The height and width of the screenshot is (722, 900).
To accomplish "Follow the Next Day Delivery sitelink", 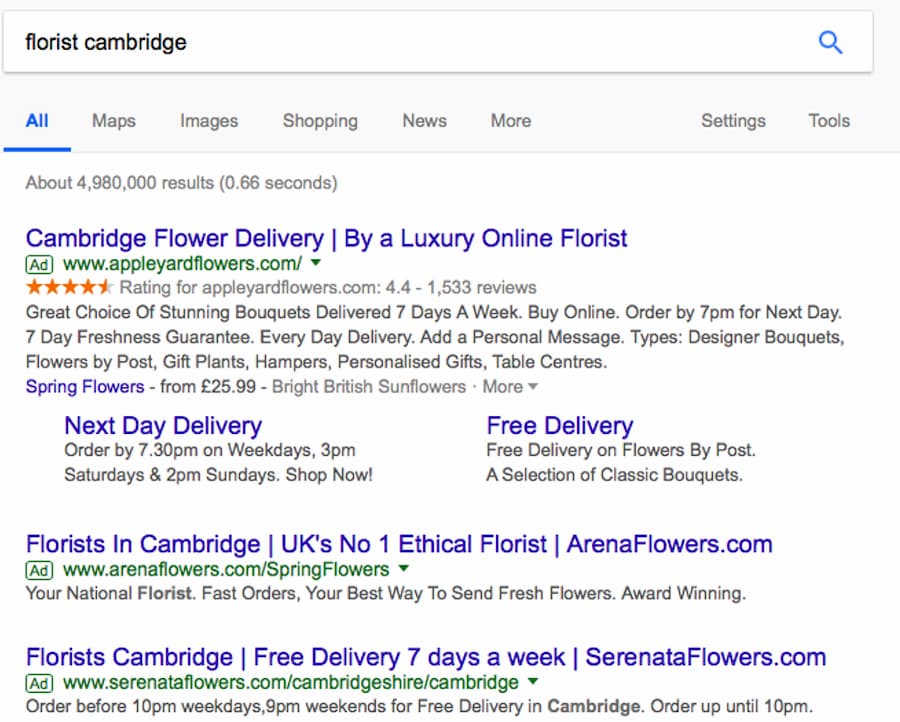I will pyautogui.click(x=163, y=425).
